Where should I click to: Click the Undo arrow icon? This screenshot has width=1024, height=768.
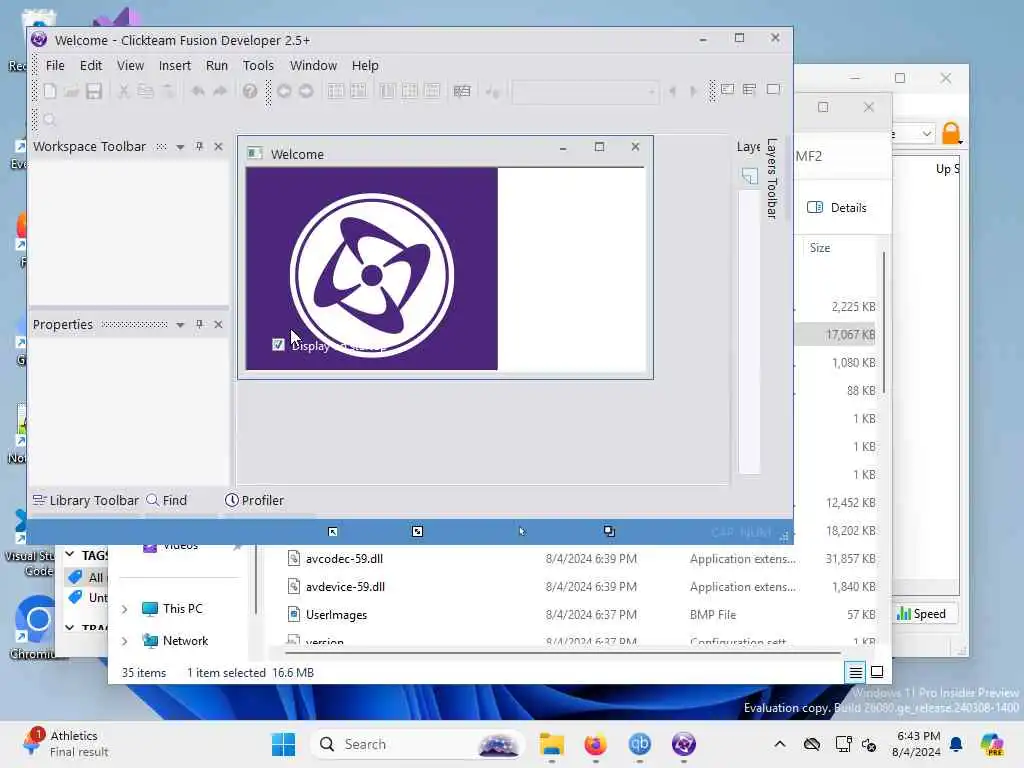198,91
